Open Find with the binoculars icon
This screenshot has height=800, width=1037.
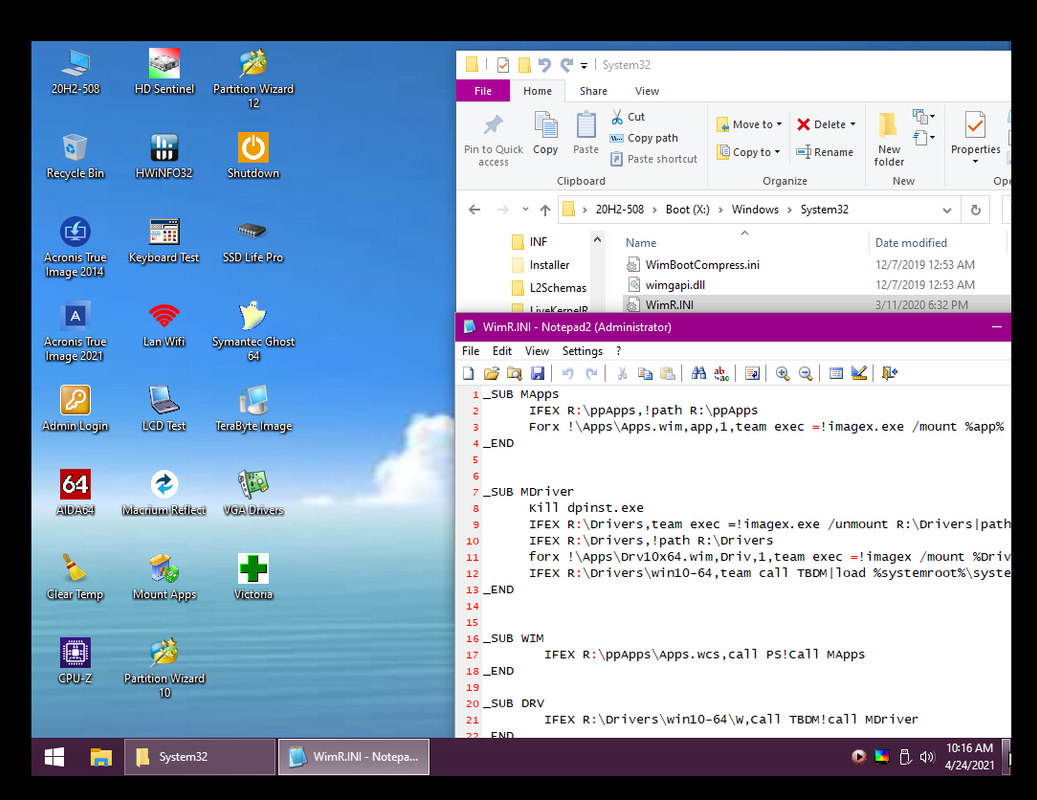[x=698, y=374]
